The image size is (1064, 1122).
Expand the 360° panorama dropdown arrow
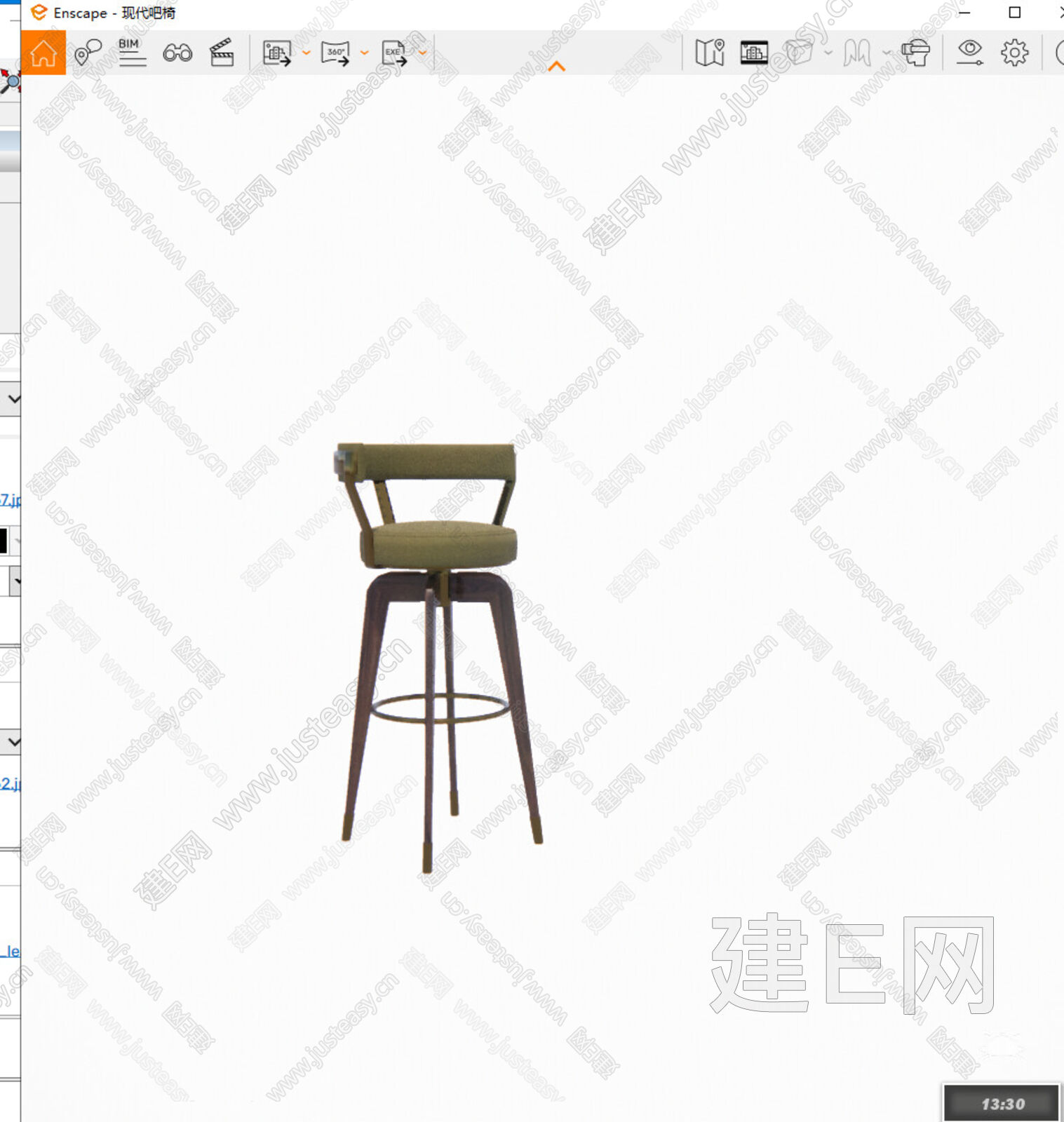pos(365,53)
